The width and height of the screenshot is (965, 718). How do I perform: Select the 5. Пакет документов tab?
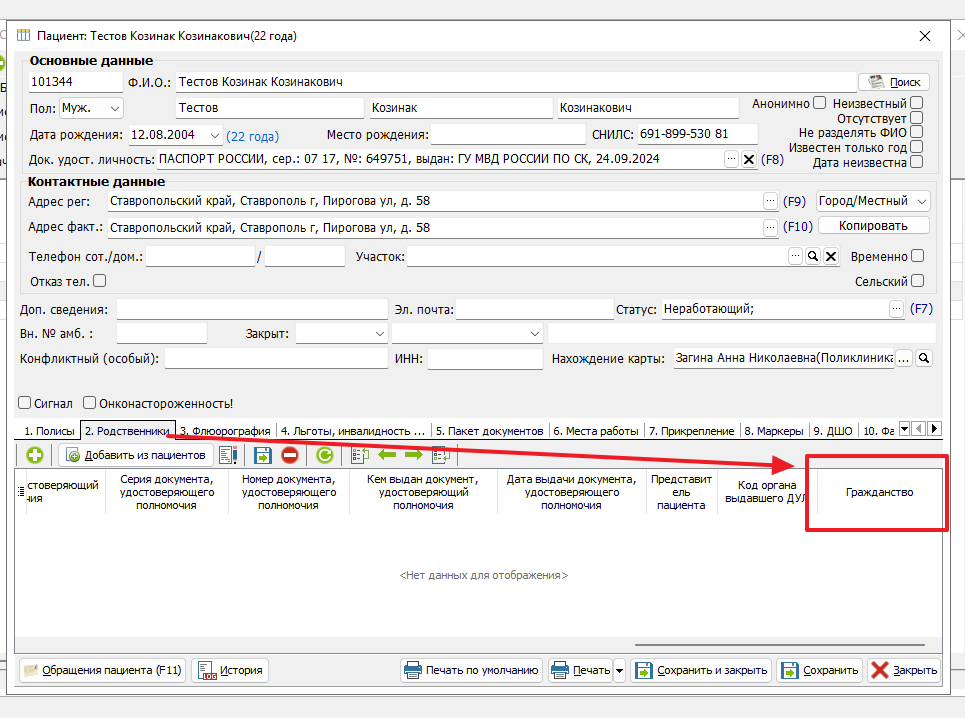tap(490, 431)
